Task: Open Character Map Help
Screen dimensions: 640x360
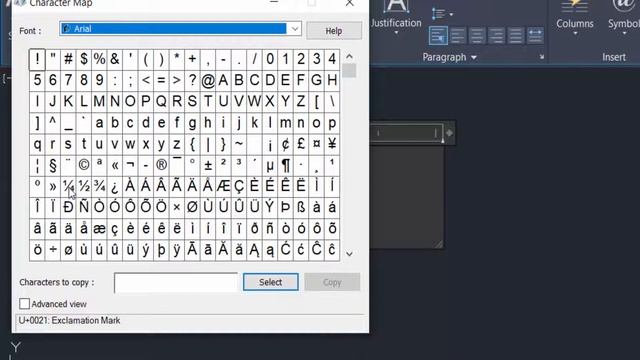Action: (334, 31)
